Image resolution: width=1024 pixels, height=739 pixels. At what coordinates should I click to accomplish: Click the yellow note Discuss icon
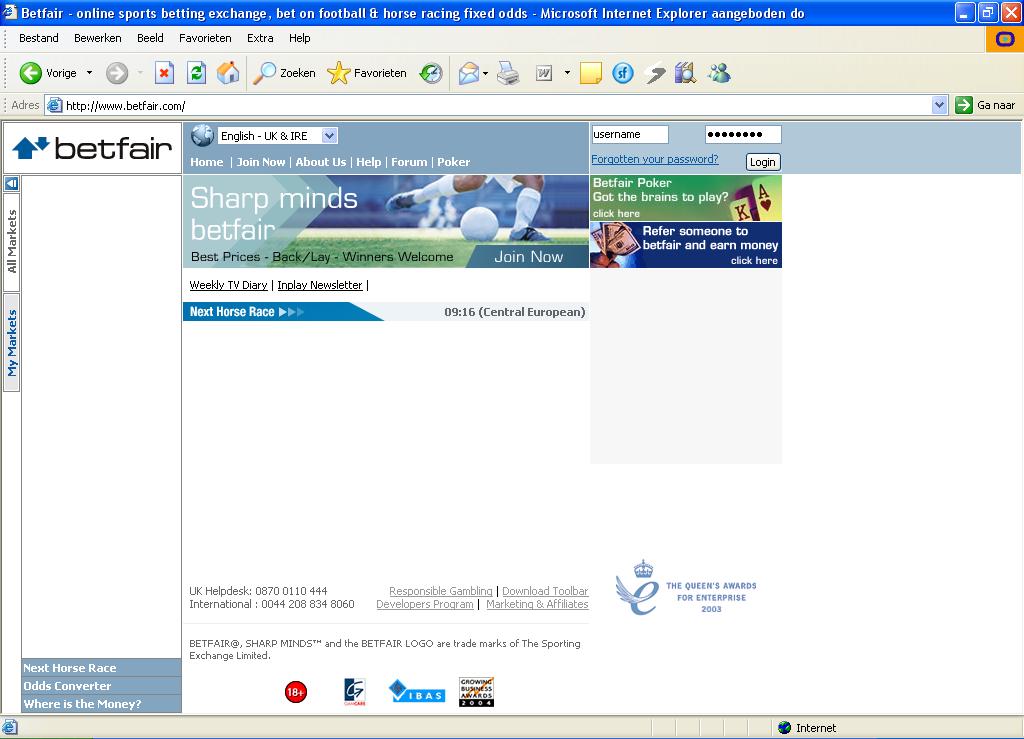point(590,73)
